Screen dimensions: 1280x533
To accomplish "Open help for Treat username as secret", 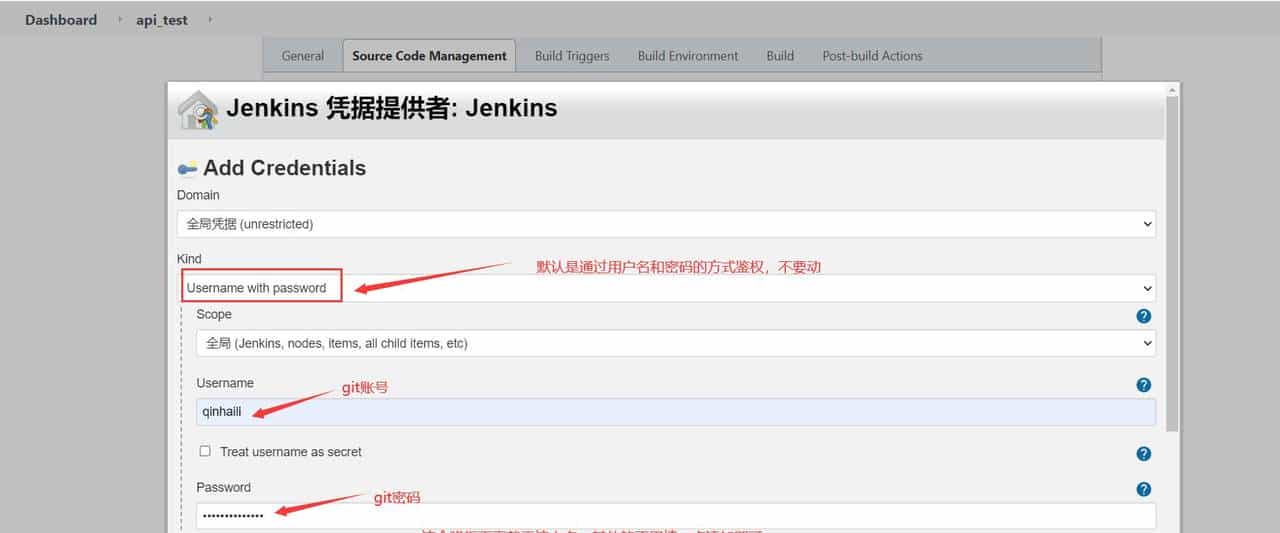I will (x=1144, y=454).
